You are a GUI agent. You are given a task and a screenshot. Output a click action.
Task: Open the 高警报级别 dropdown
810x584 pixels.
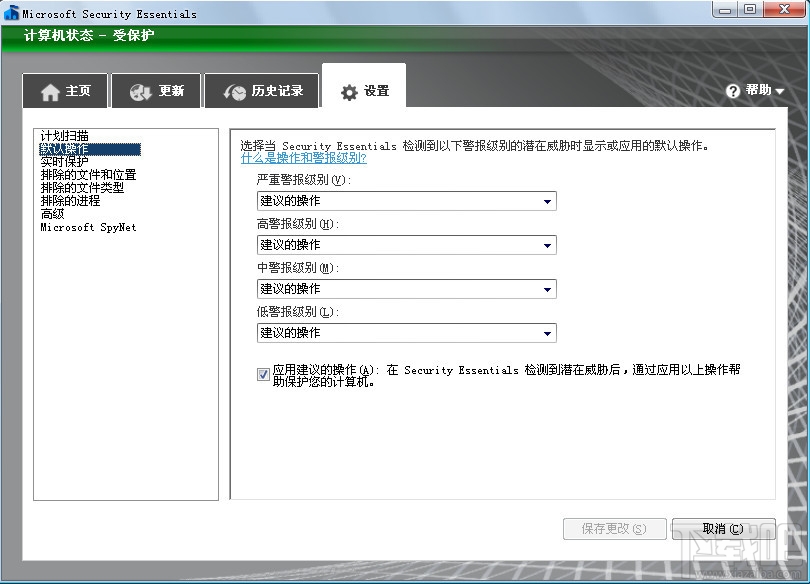(x=547, y=244)
